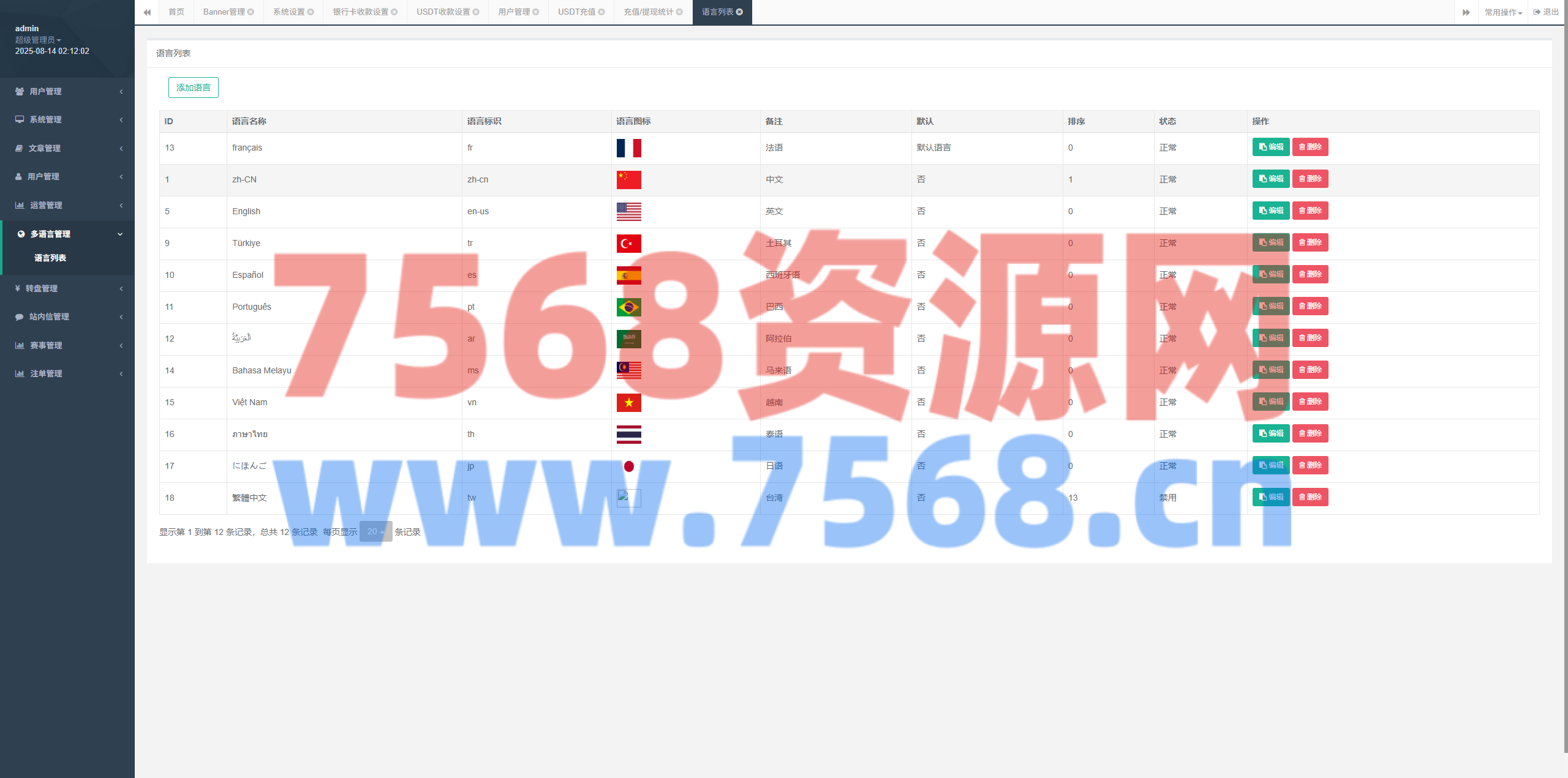Switch to the 系统设置 tab

289,12
